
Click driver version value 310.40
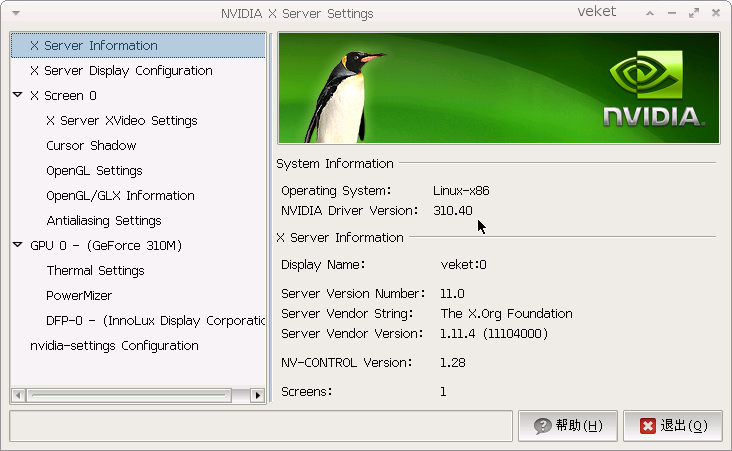(x=452, y=211)
